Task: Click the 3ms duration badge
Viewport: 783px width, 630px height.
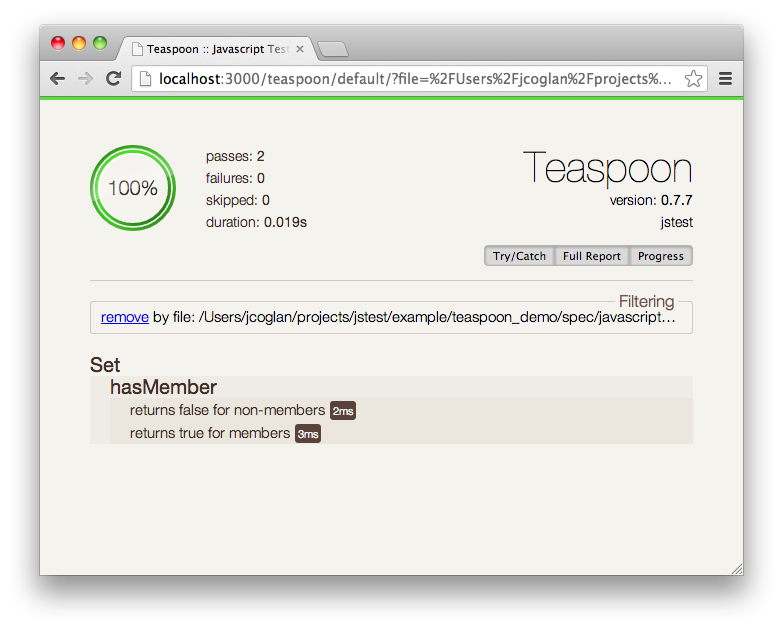Action: coord(308,434)
